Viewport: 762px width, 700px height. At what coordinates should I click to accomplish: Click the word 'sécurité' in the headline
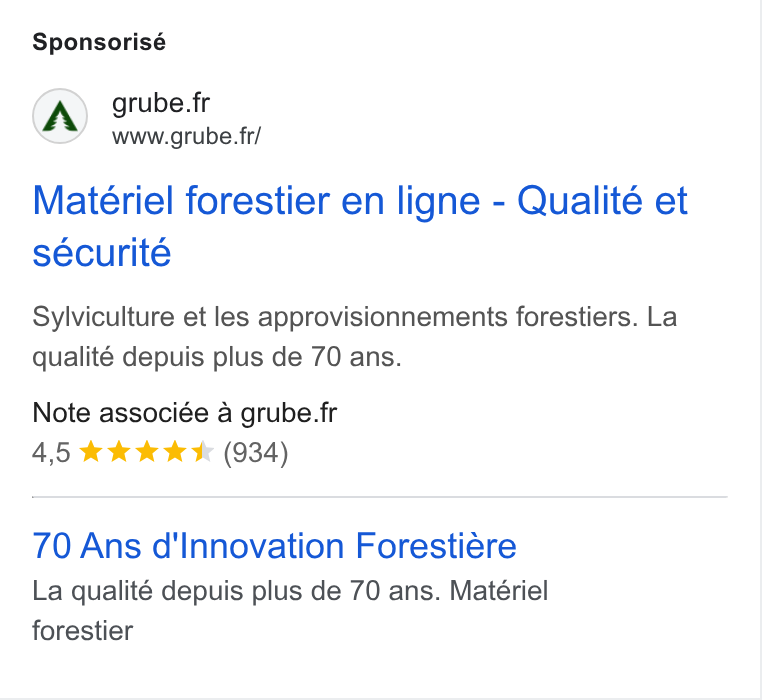102,253
